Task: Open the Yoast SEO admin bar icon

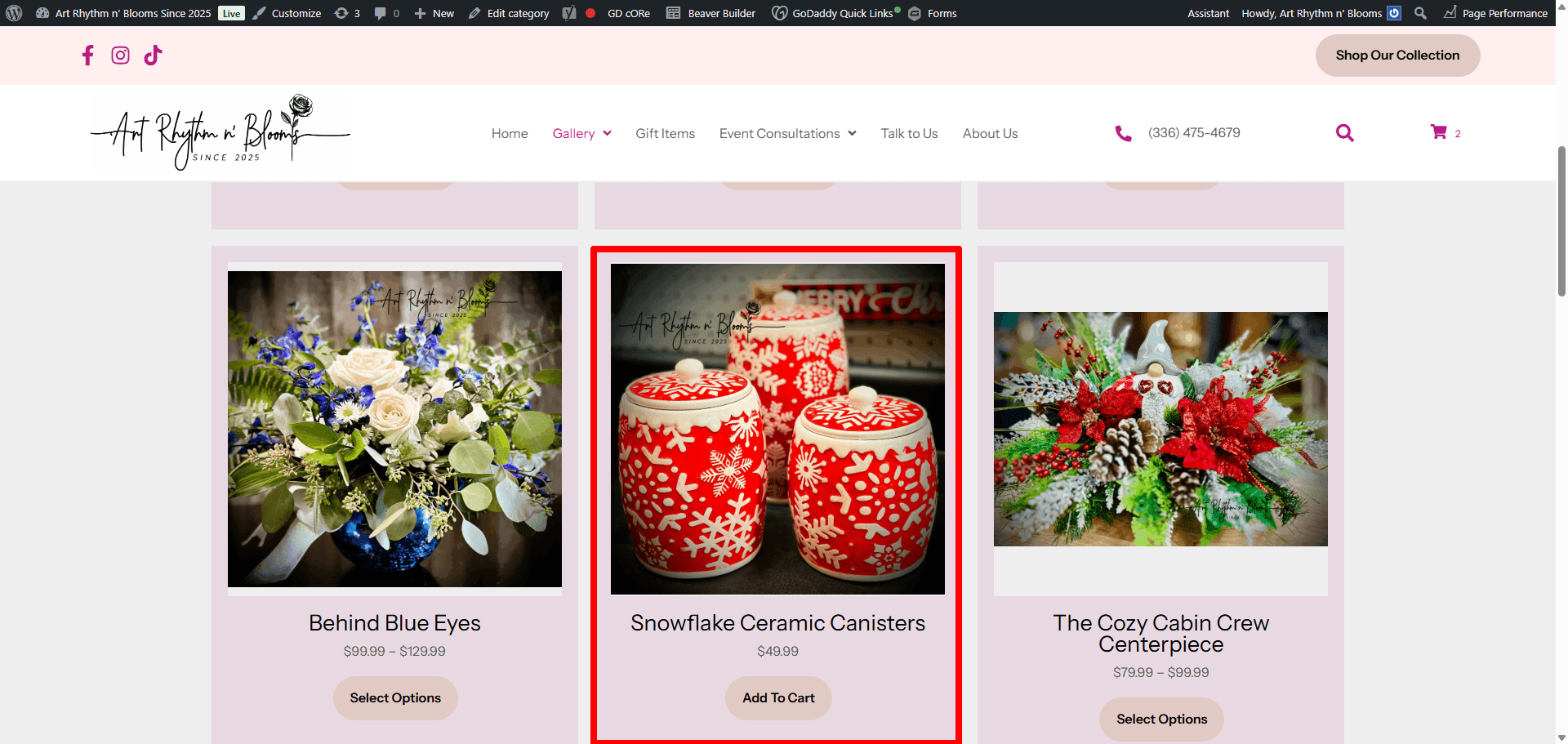Action: coord(569,13)
